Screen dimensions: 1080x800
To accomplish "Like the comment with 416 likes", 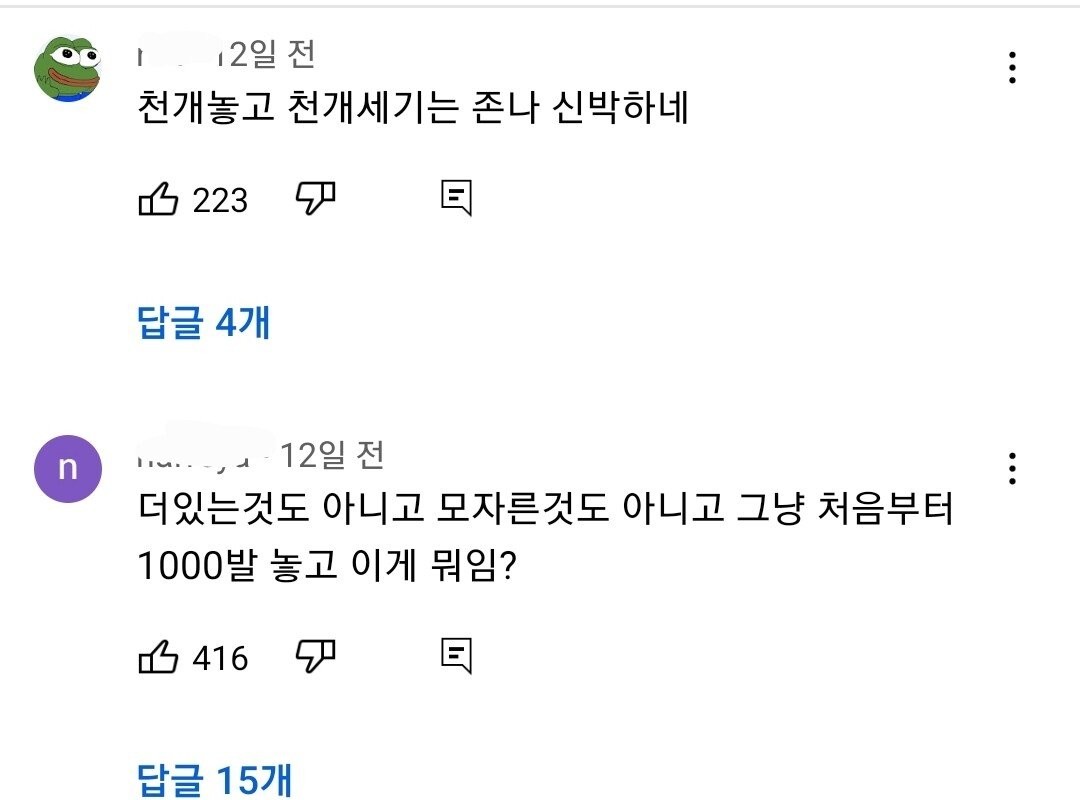I will tap(157, 658).
